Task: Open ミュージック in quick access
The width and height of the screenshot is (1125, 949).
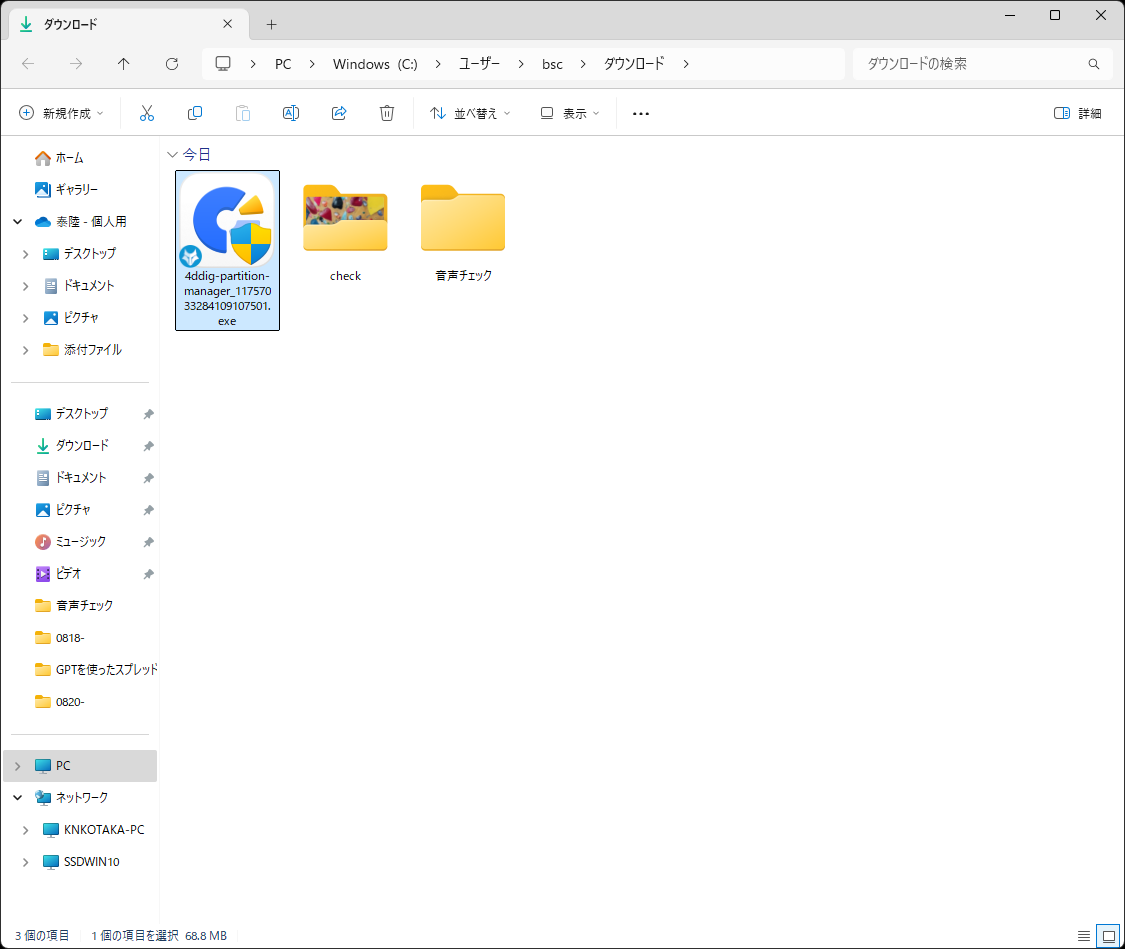Action: (70, 542)
